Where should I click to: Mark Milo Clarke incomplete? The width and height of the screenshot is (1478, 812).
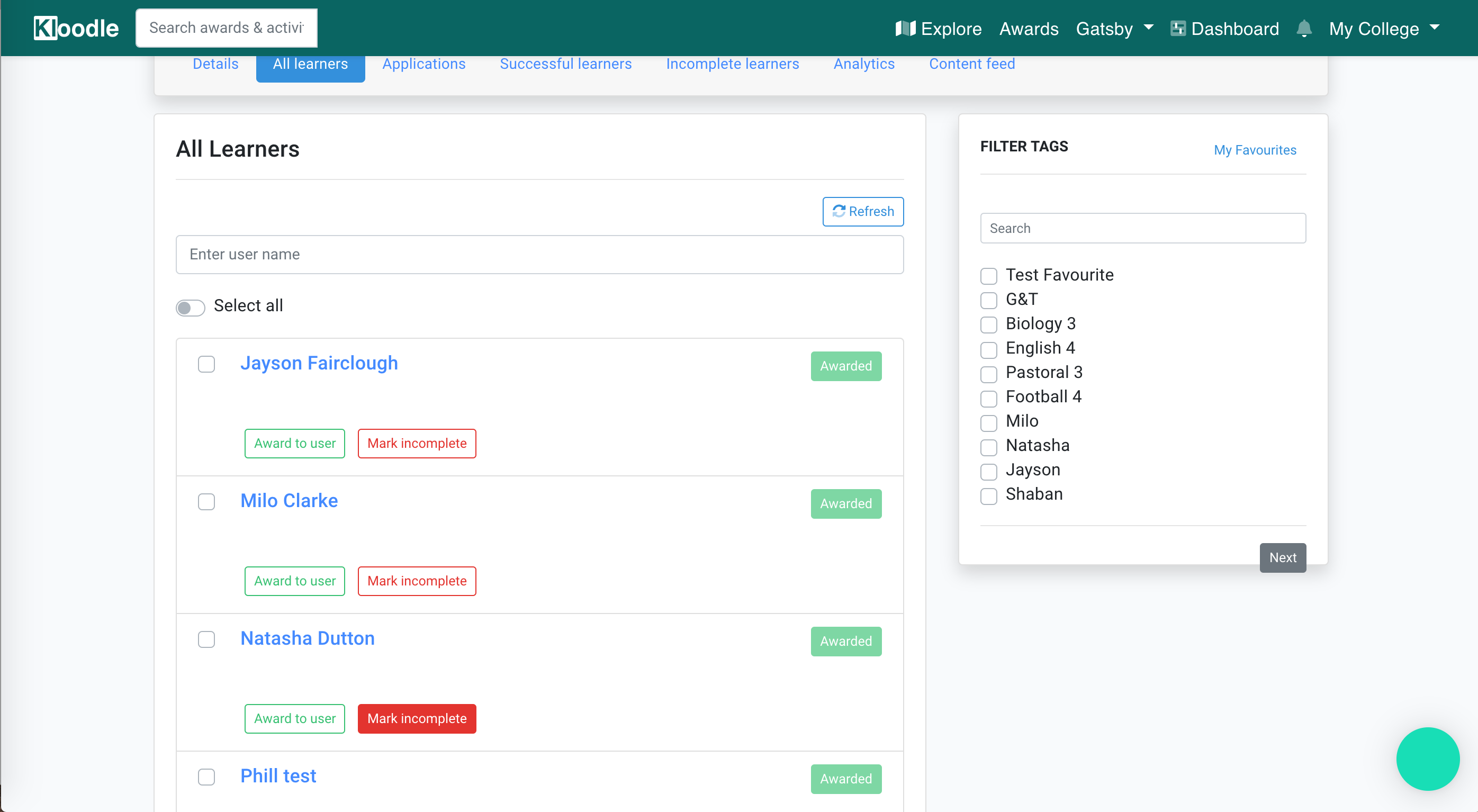417,581
